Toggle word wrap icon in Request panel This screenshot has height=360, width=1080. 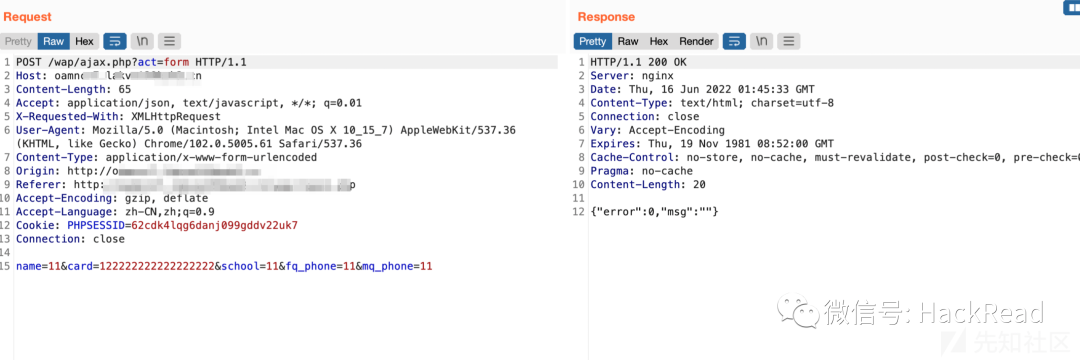115,41
